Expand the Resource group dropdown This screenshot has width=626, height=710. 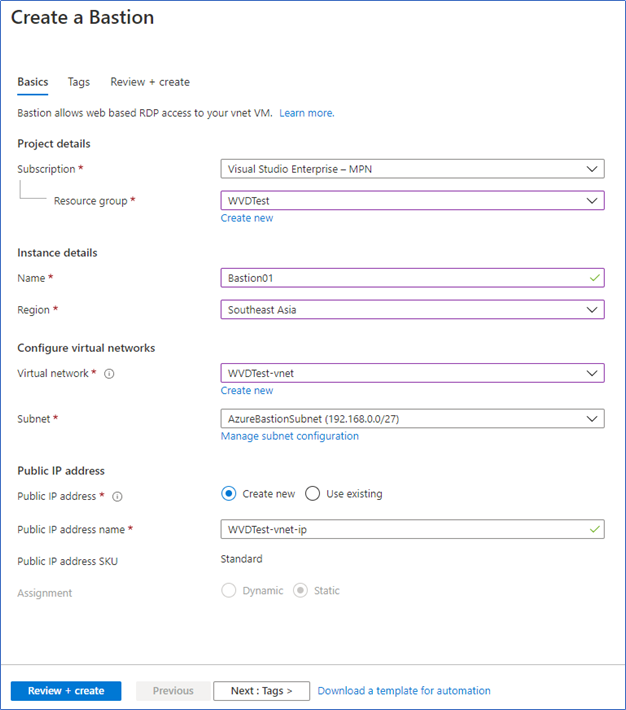412,201
